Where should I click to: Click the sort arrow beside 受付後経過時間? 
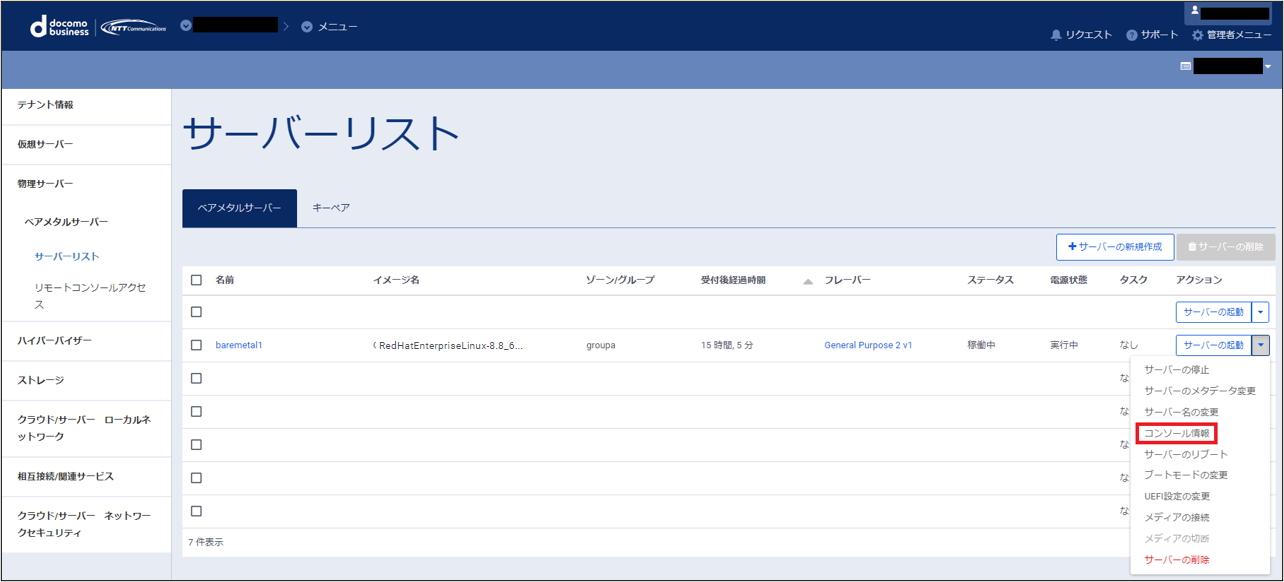808,281
